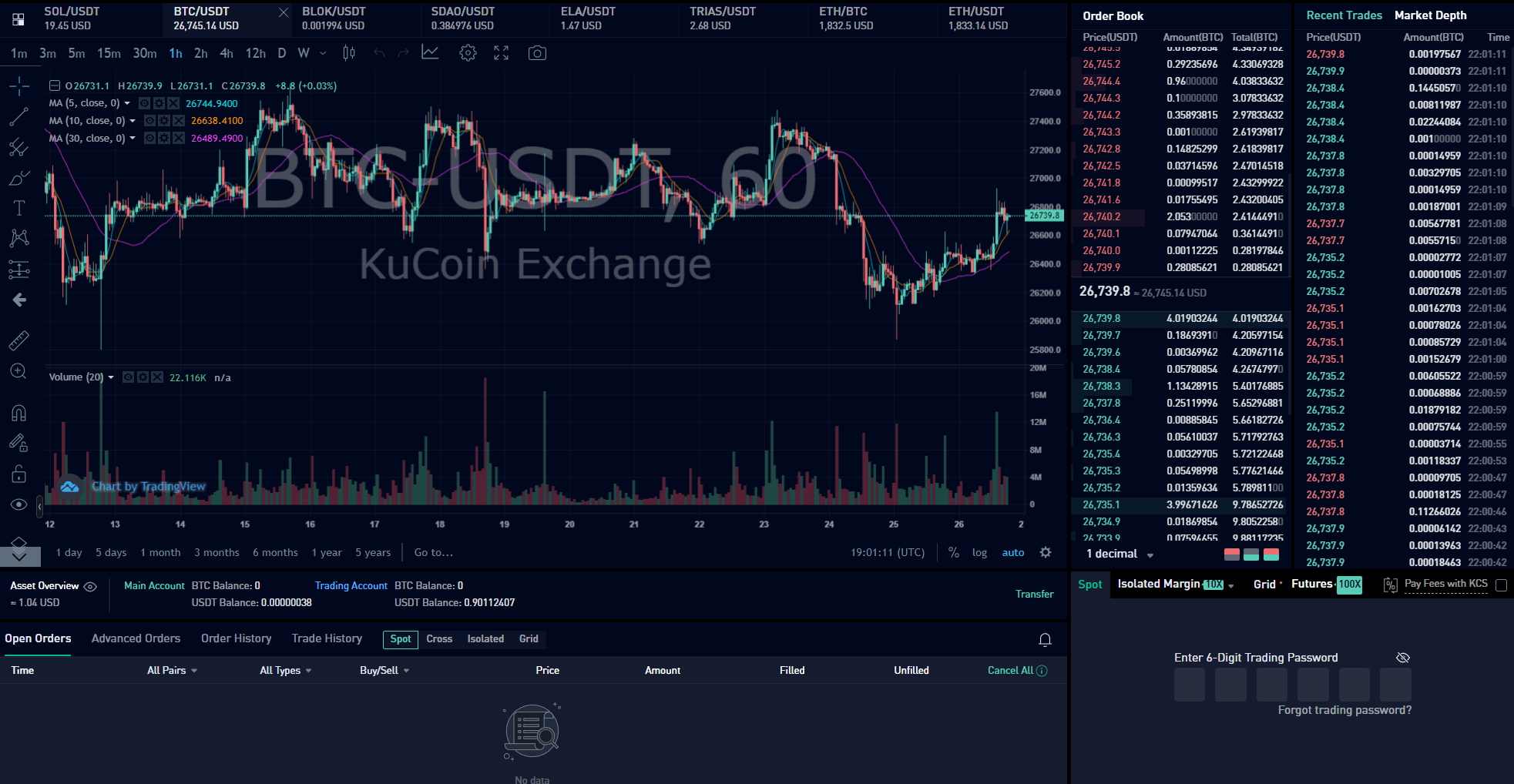Open the markets grid menu icon
The height and width of the screenshot is (784, 1514).
(18, 19)
